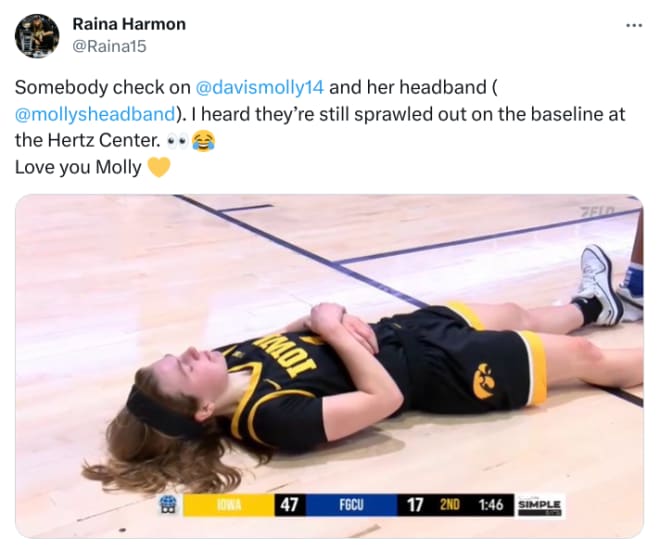Open the three-dot more options menu
The width and height of the screenshot is (660, 550).
tap(634, 26)
